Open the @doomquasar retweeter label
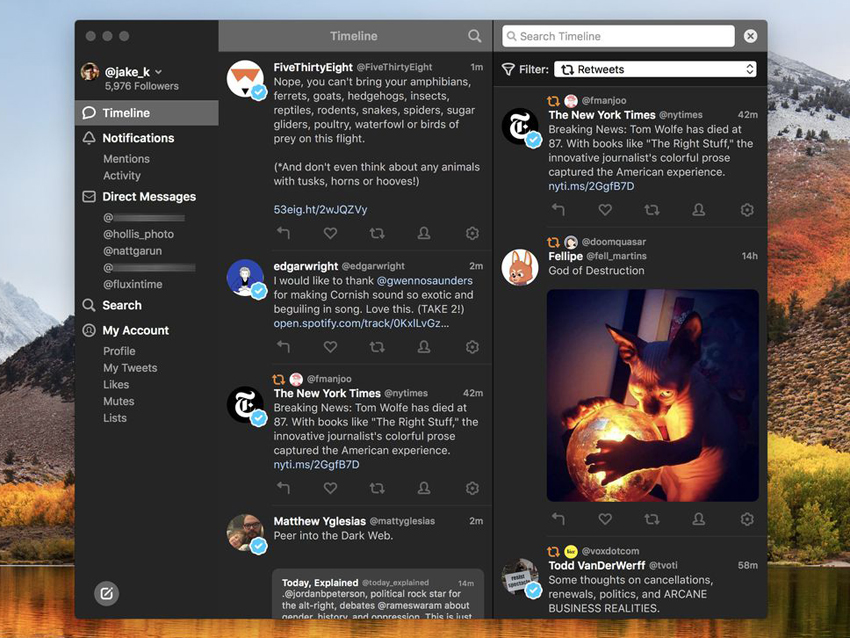The image size is (850, 638). [614, 242]
